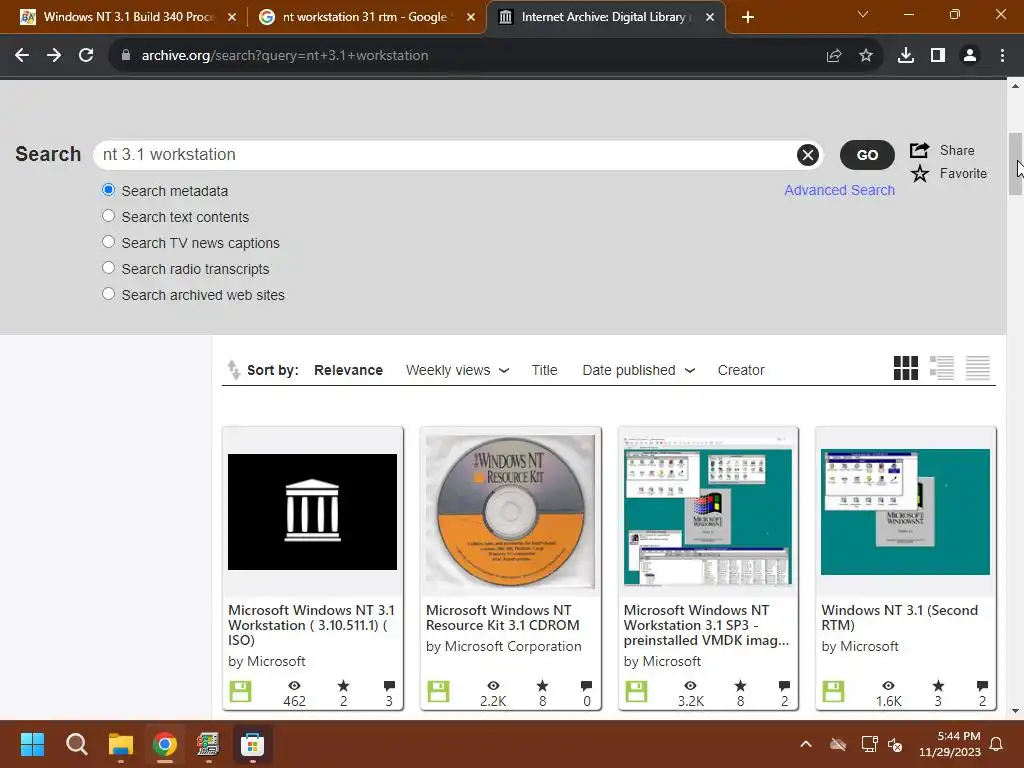Click the share page icon in address bar

(x=834, y=56)
